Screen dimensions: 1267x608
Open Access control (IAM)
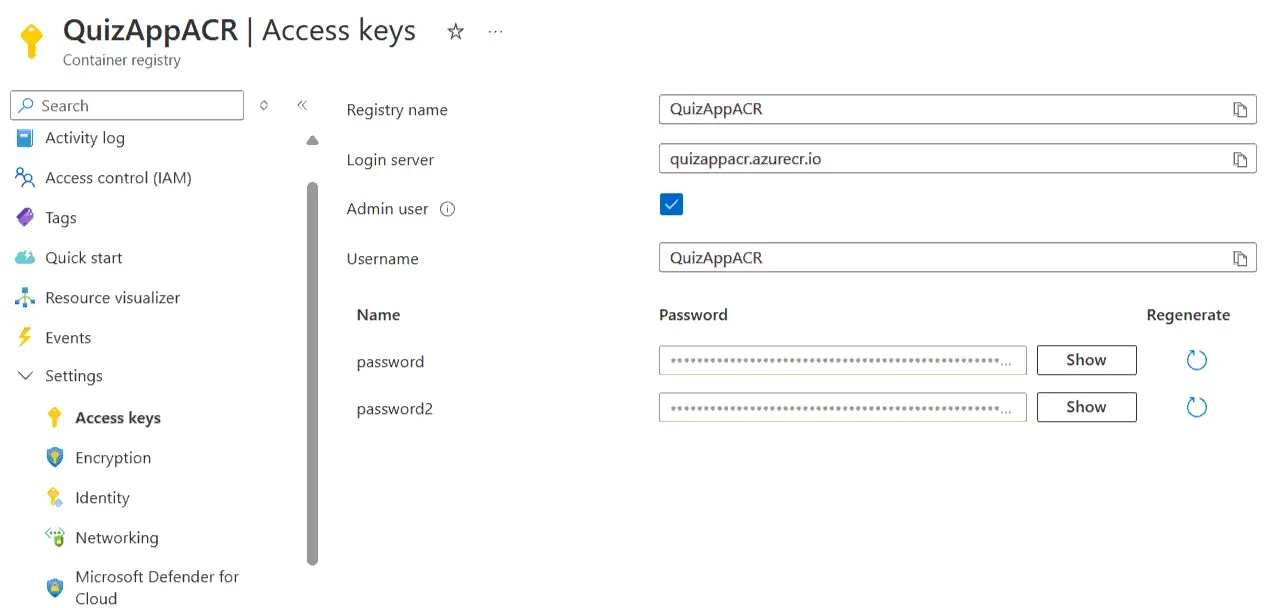point(118,178)
